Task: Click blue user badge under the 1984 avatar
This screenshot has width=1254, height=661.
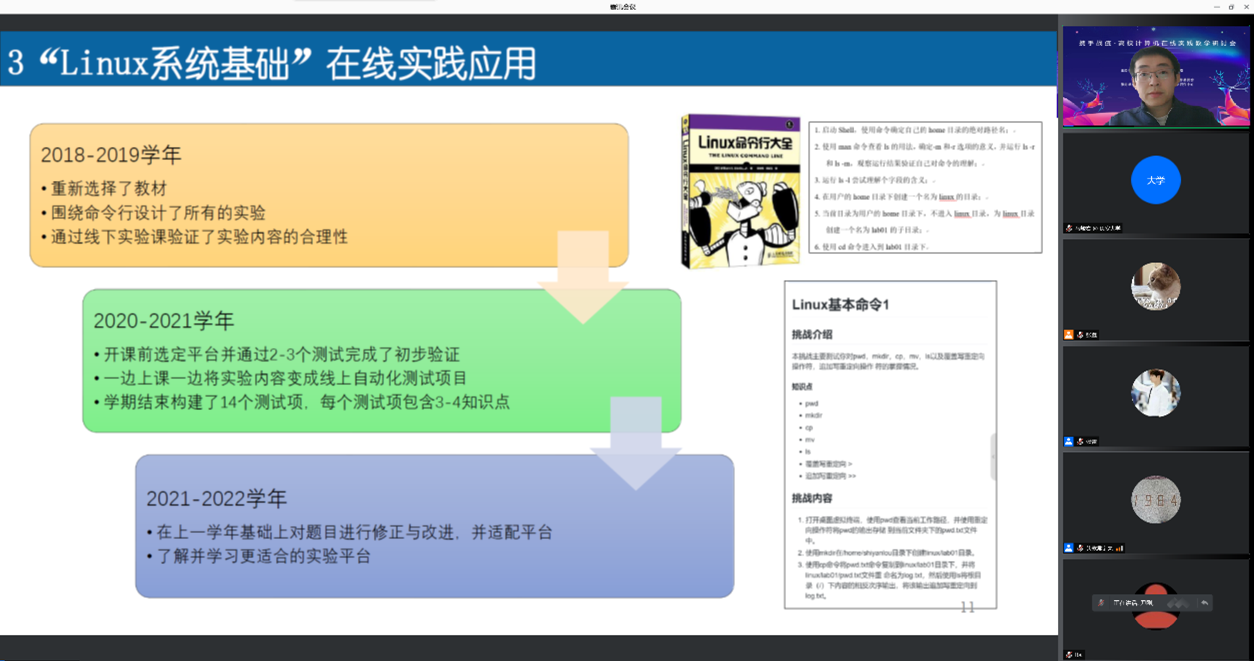Action: click(1069, 548)
